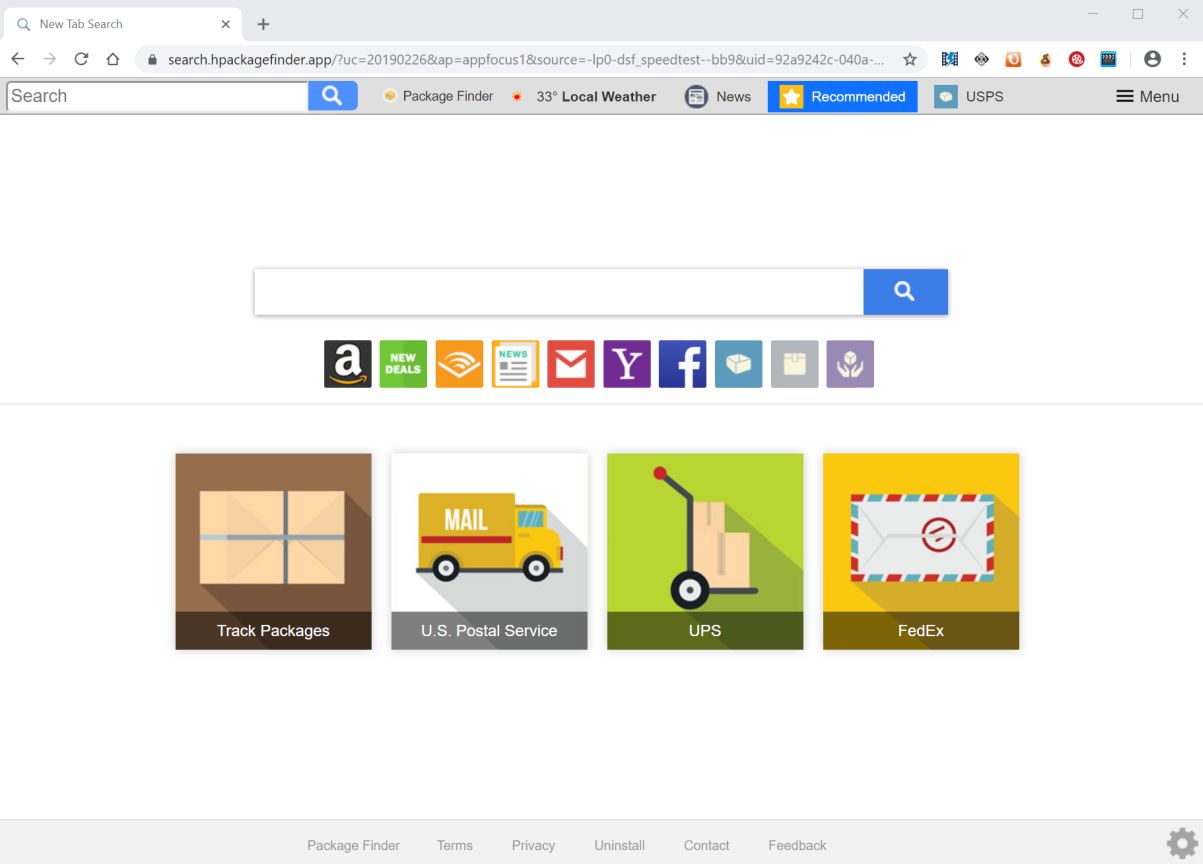Bookmark this page with the star icon
Image resolution: width=1203 pixels, height=864 pixels.
pyautogui.click(x=910, y=59)
